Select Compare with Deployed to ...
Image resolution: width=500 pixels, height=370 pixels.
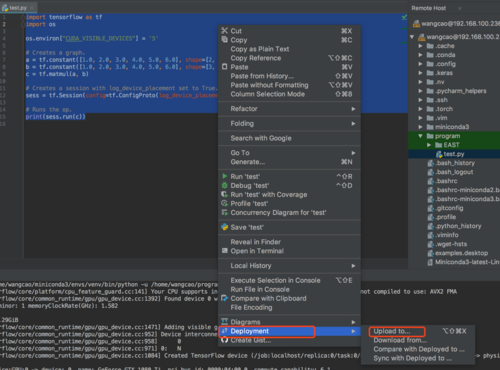coord(418,349)
